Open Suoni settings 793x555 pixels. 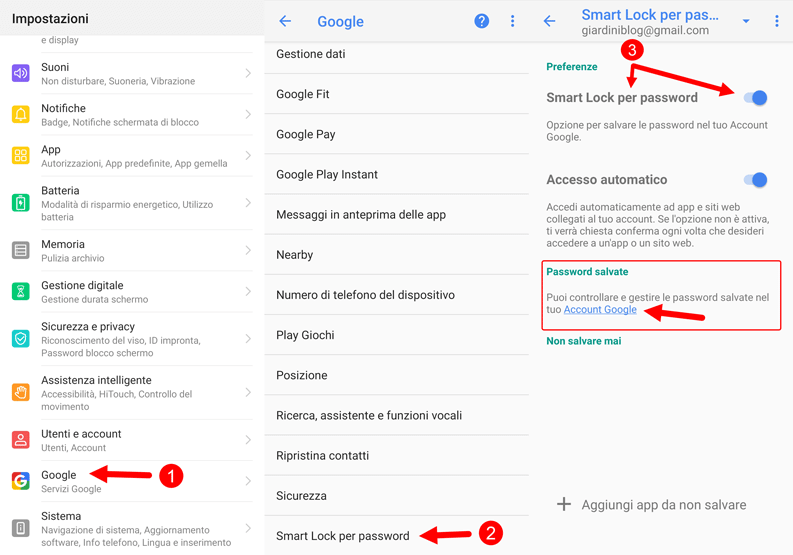click(131, 73)
